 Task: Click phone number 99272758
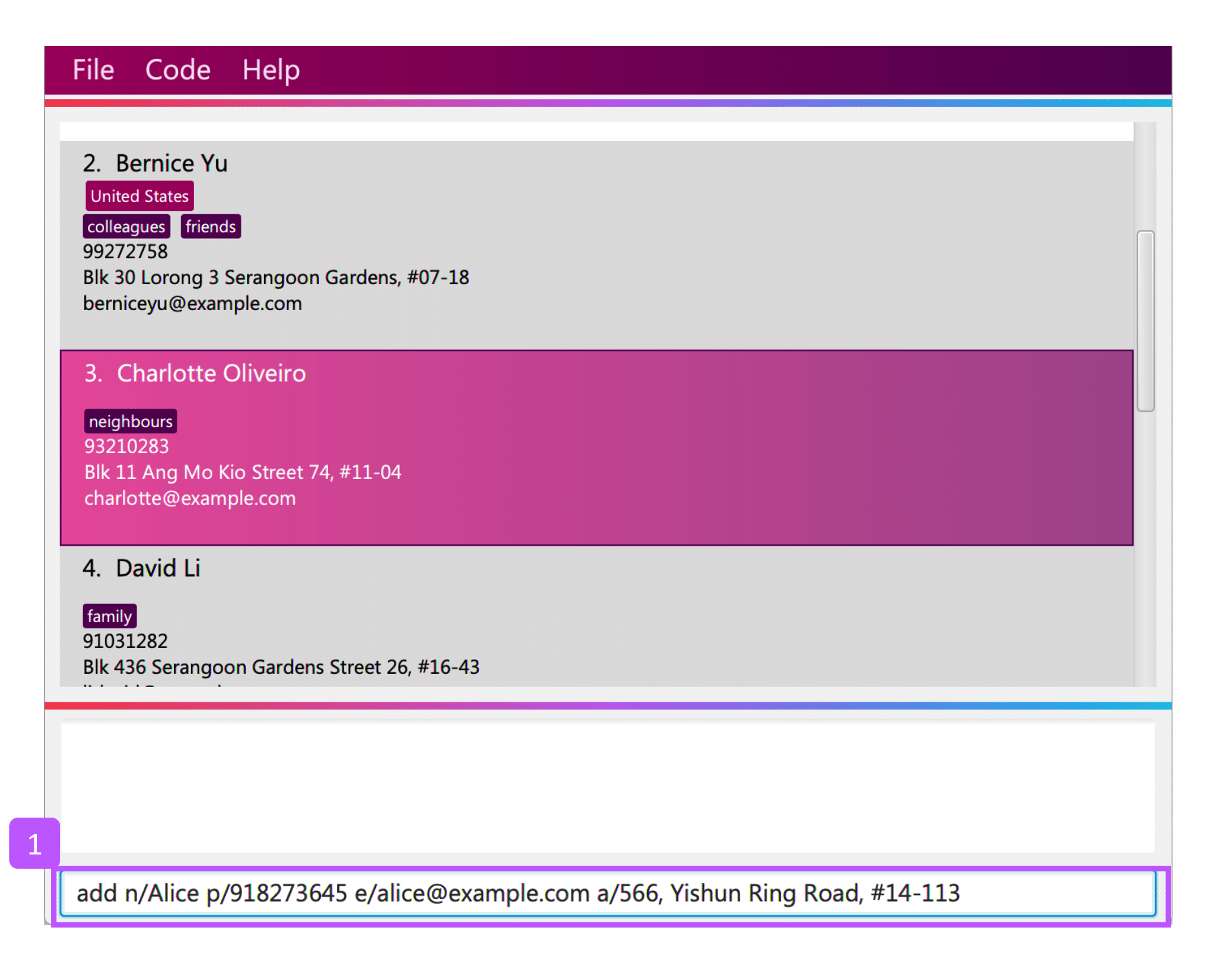coord(125,252)
